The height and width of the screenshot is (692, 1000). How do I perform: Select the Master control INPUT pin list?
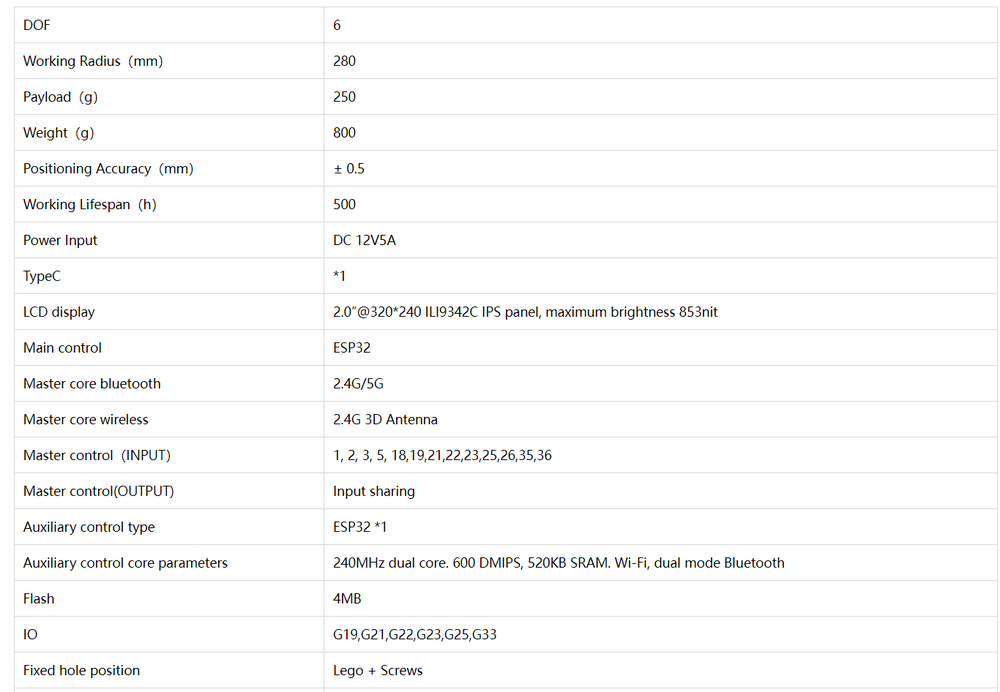pos(442,456)
